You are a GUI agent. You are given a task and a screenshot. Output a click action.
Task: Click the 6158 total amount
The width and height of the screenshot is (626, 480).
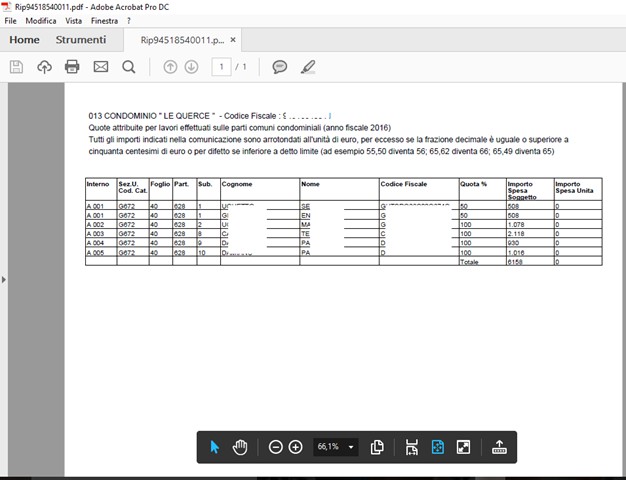click(515, 262)
